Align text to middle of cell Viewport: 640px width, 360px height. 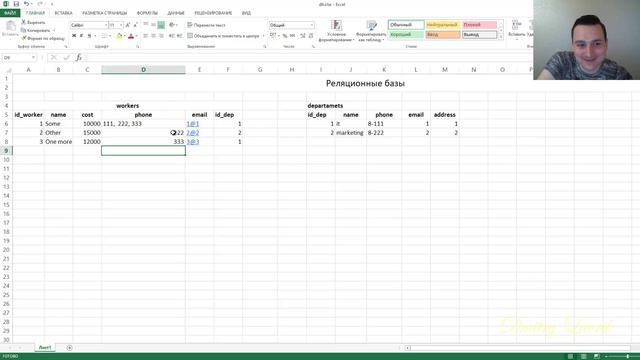coord(153,25)
